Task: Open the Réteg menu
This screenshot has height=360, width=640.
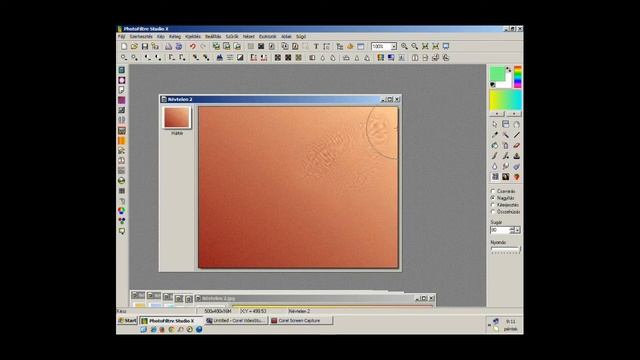Action: coord(175,37)
